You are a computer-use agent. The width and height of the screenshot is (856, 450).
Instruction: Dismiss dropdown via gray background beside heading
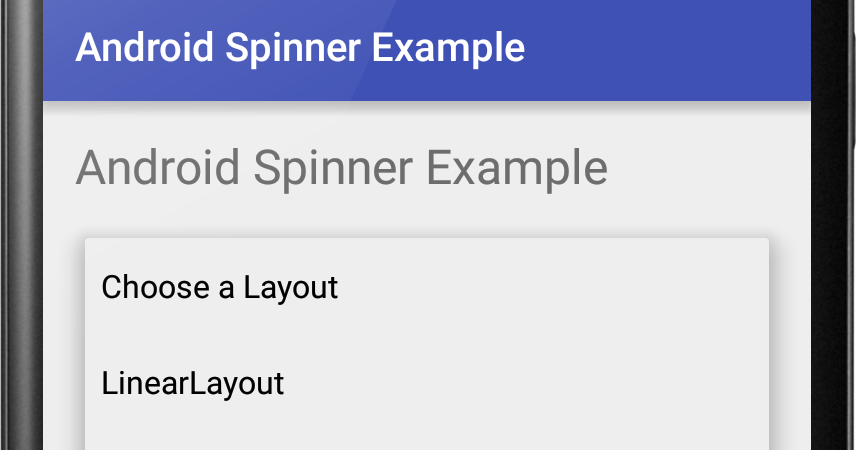710,168
